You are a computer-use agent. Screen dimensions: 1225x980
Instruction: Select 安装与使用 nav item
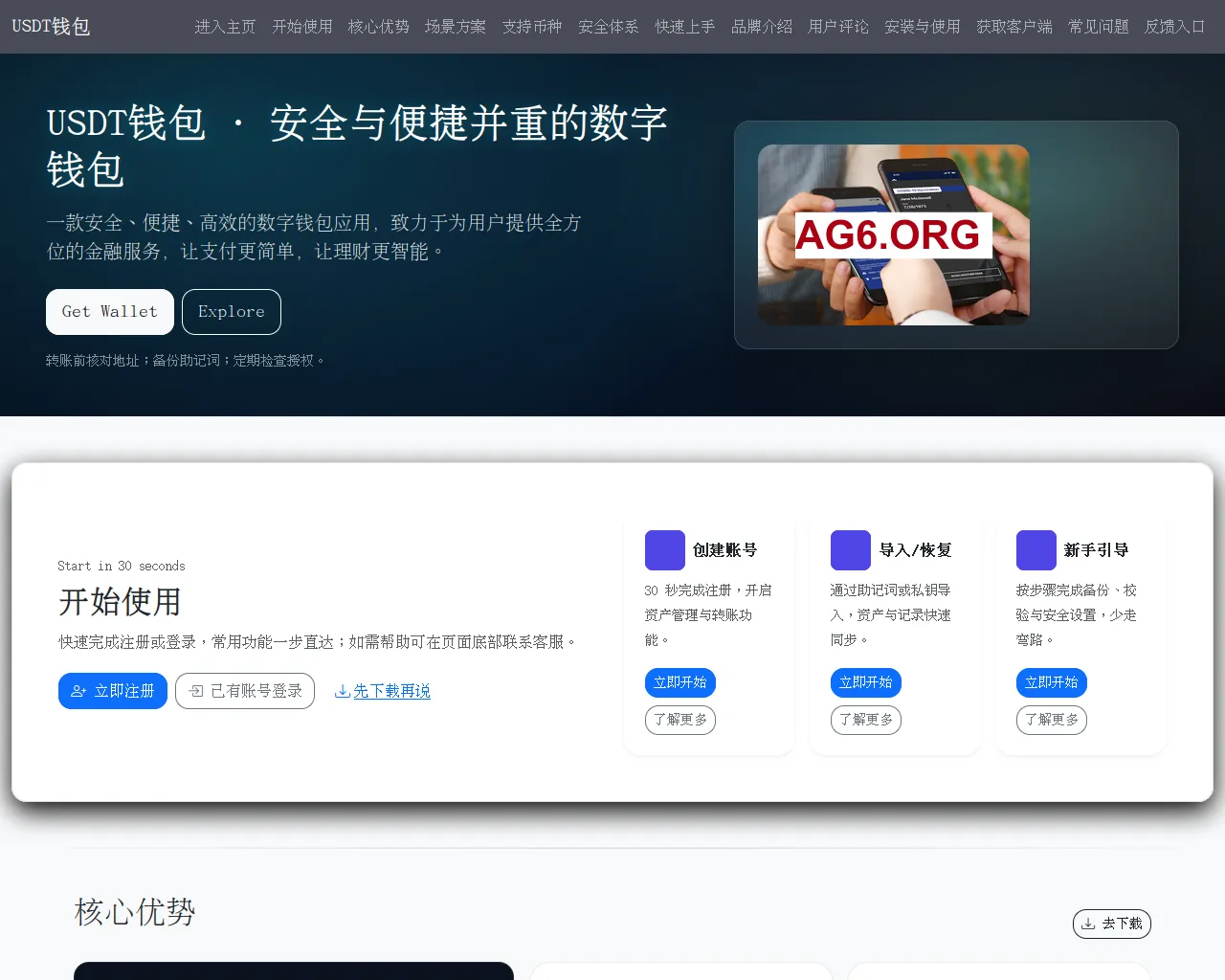tap(923, 27)
